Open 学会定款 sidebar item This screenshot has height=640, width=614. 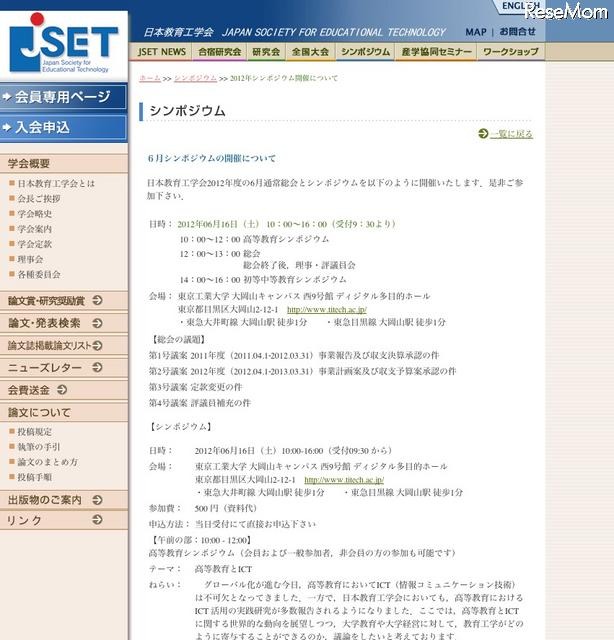35,244
